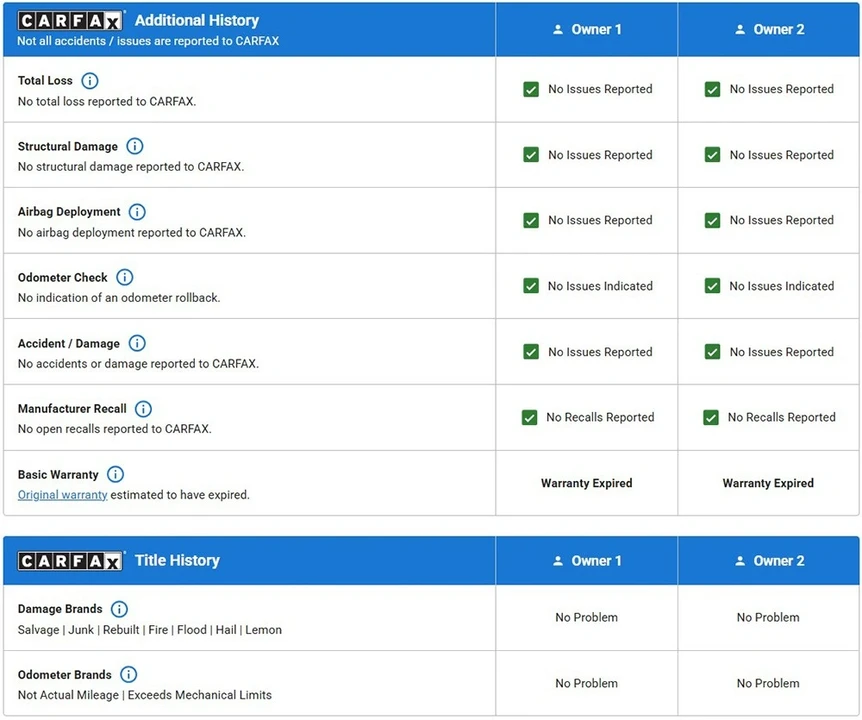Click the 'Airbag Deployment' row title
The image size is (862, 720).
click(x=69, y=212)
